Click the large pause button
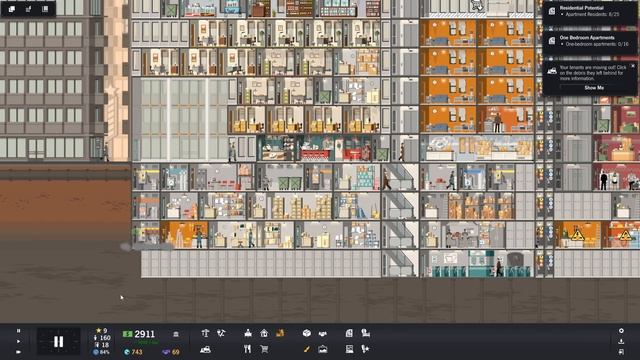Image resolution: width=640 pixels, height=360 pixels. [58, 342]
